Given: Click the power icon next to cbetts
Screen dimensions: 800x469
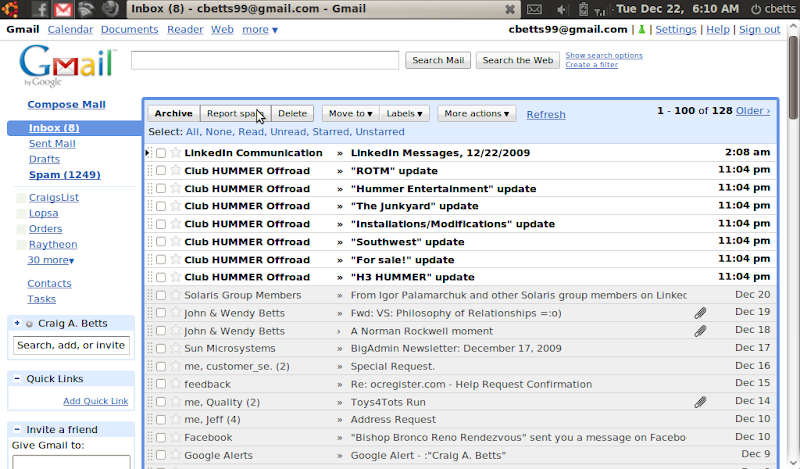Looking at the screenshot, I should click(756, 9).
